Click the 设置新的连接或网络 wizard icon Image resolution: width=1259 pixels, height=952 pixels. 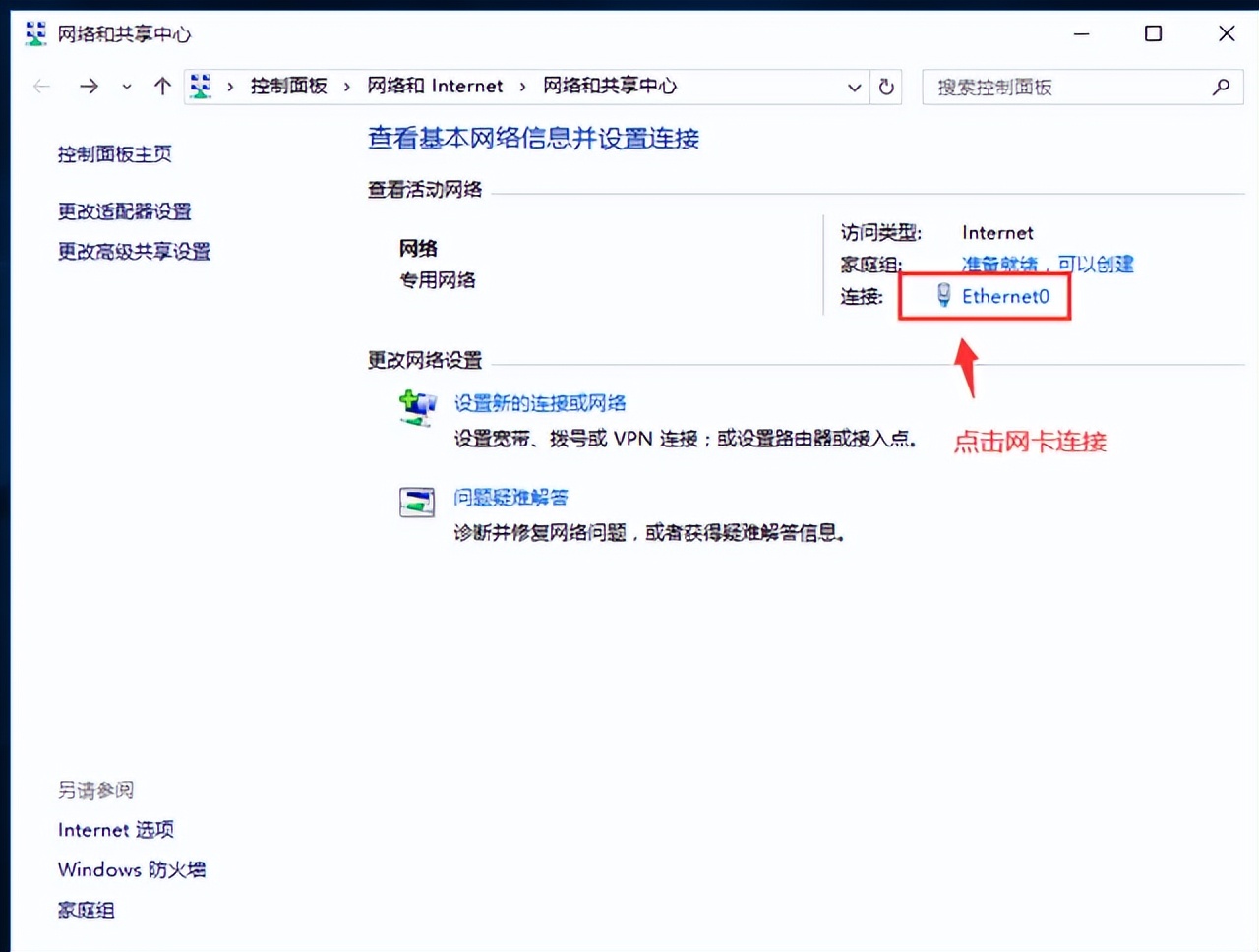pos(417,407)
